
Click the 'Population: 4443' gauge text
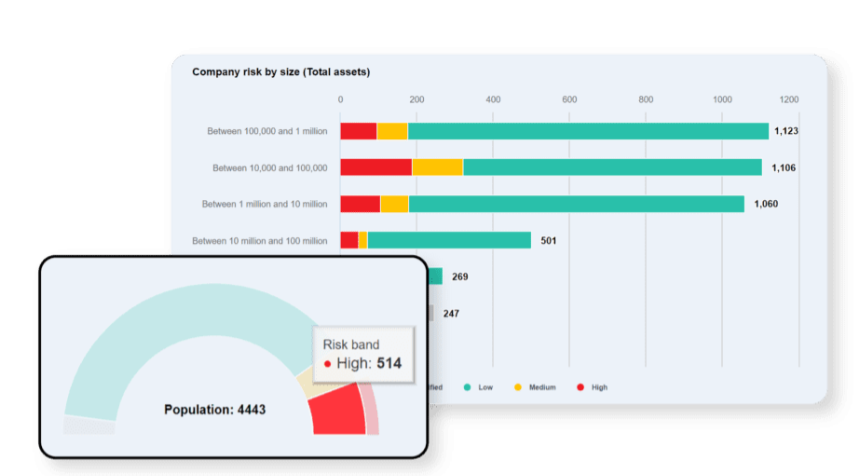coord(215,410)
